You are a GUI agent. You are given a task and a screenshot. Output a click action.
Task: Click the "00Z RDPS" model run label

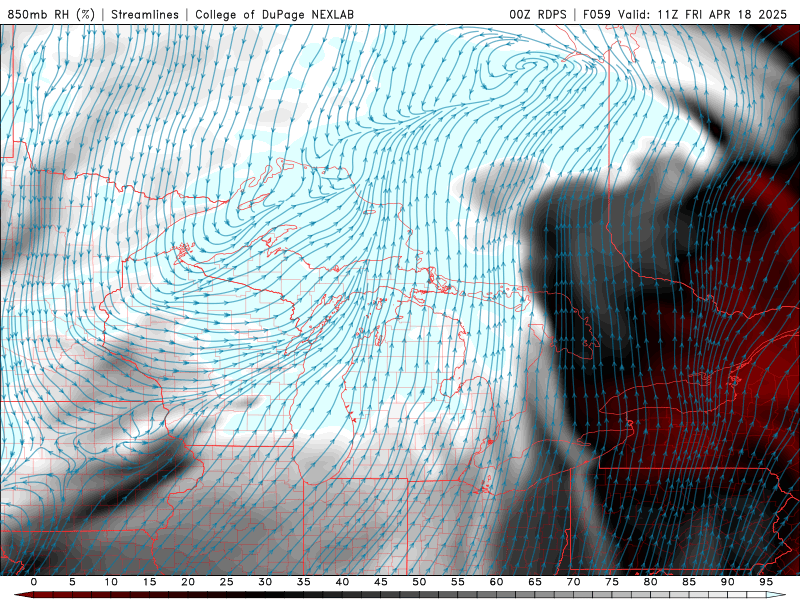(538, 14)
